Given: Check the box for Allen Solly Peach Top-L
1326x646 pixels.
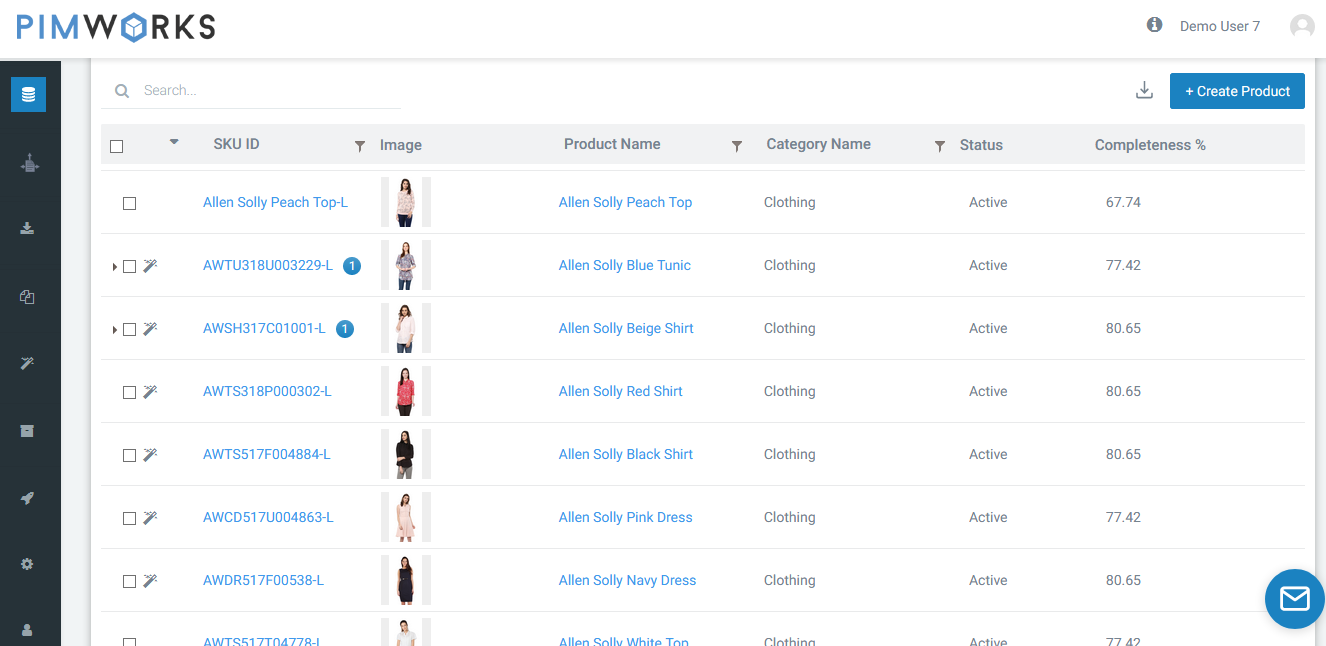Looking at the screenshot, I should [129, 203].
